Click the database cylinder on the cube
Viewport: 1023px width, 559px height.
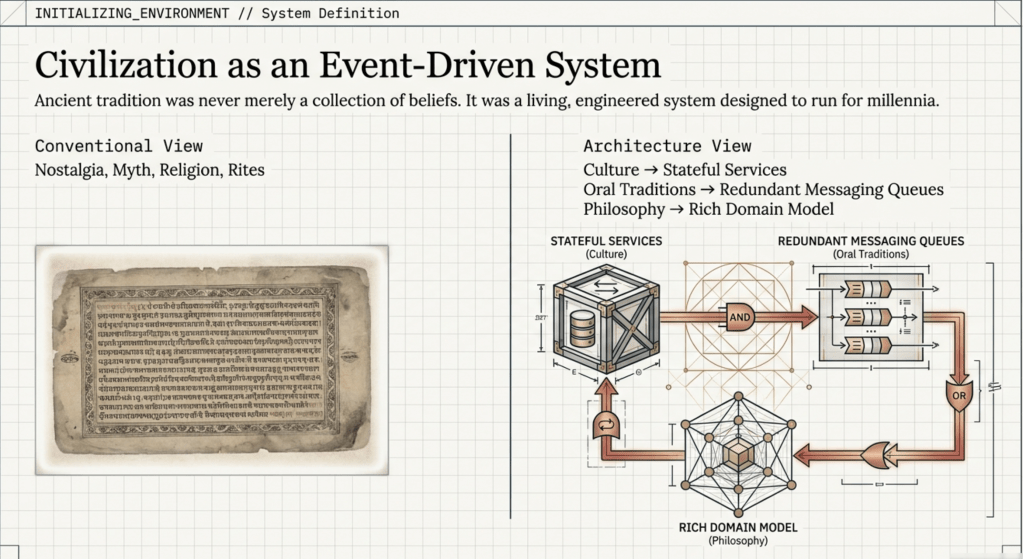coord(581,329)
